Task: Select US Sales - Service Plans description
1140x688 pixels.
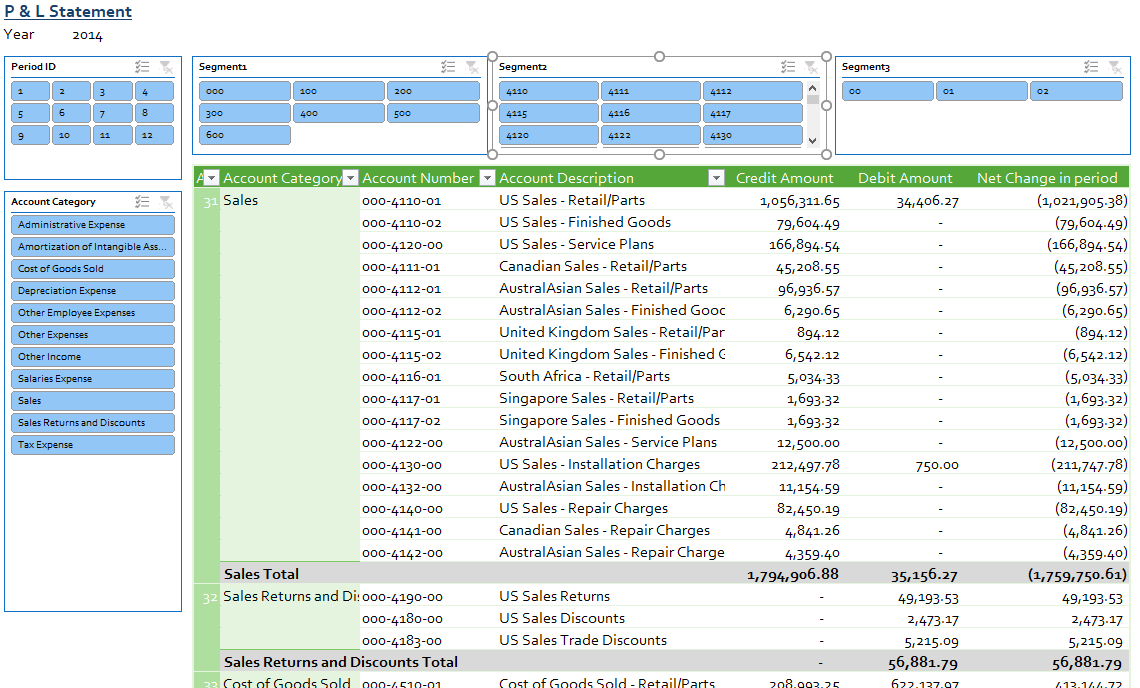Action: pyautogui.click(x=577, y=244)
